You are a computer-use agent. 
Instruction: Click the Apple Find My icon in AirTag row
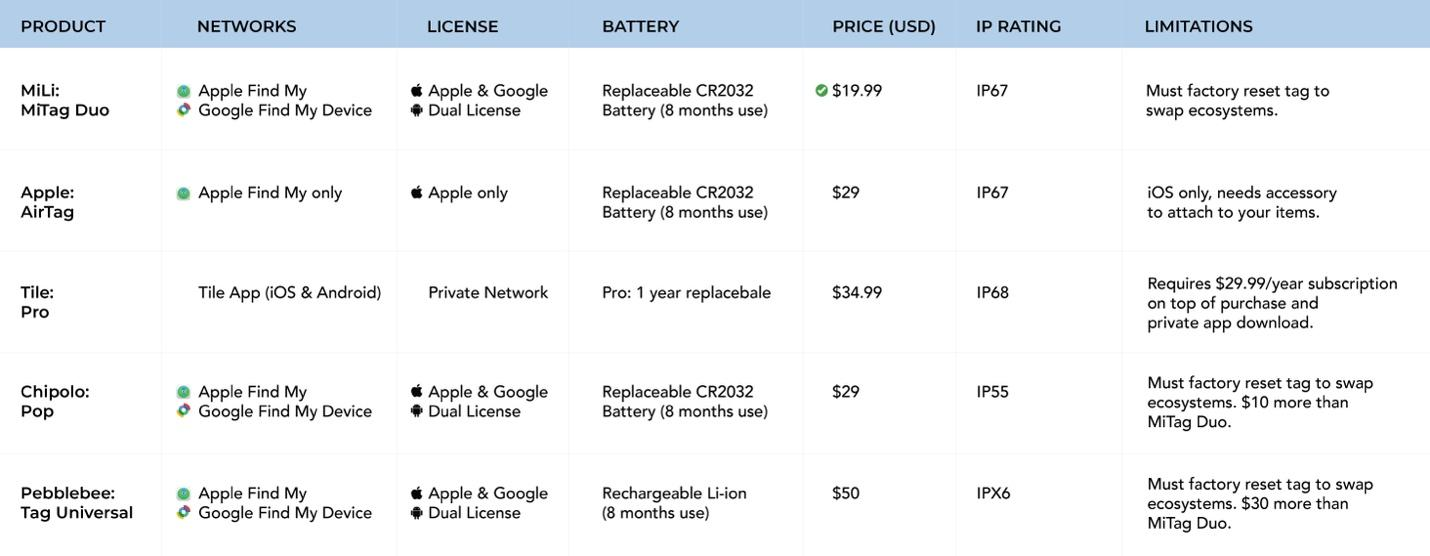coord(184,193)
